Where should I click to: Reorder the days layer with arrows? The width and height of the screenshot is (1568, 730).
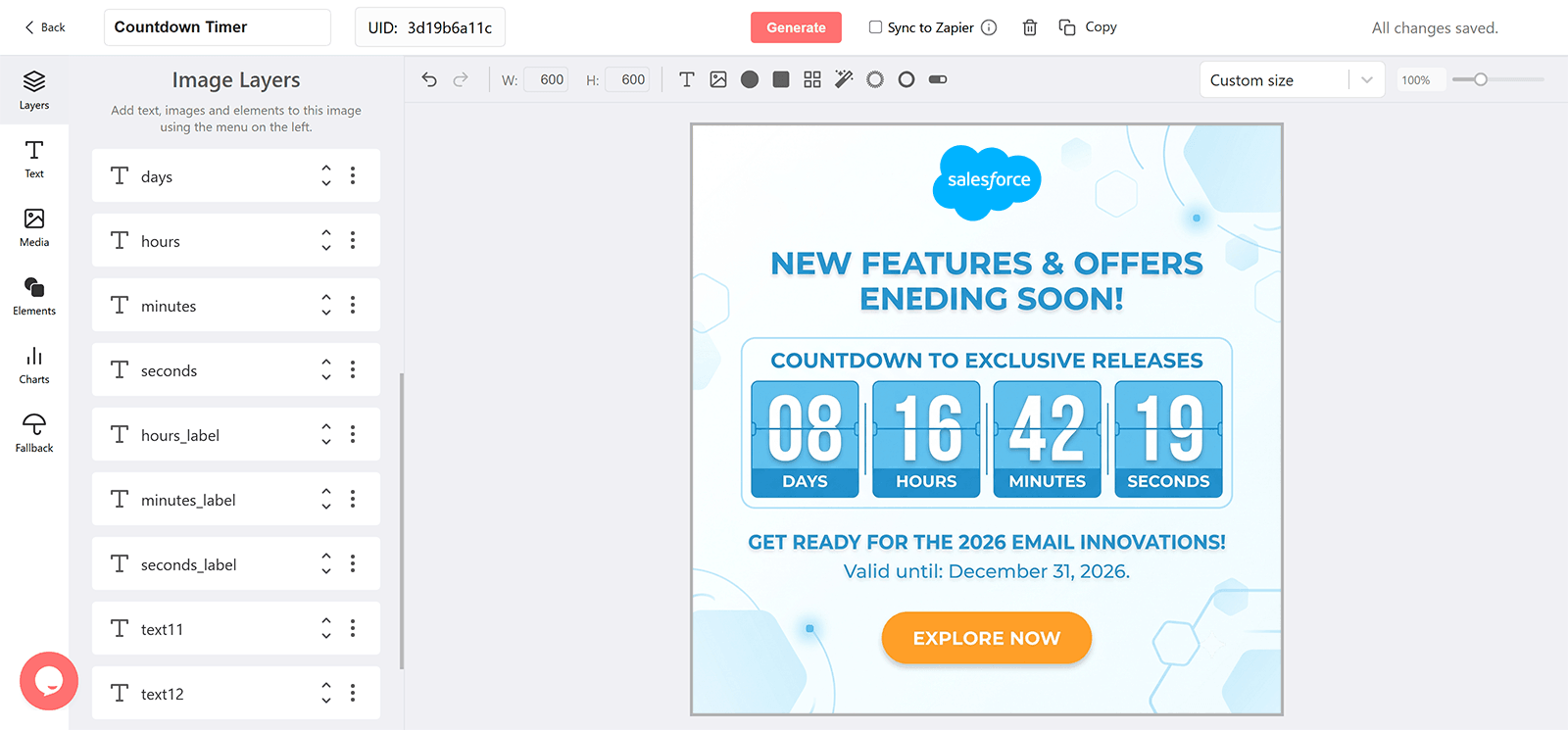326,175
